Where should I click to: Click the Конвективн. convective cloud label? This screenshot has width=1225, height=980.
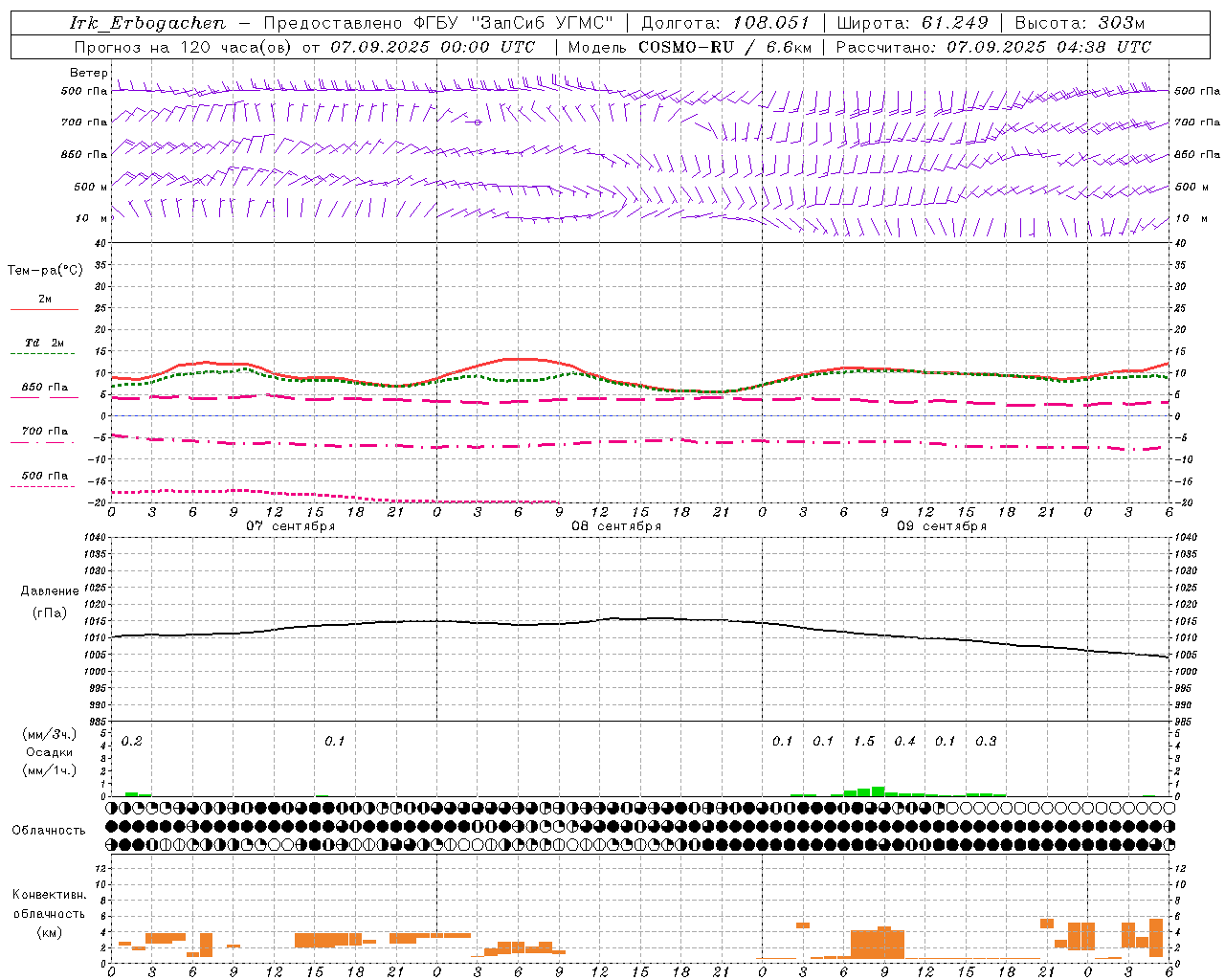coord(49,895)
